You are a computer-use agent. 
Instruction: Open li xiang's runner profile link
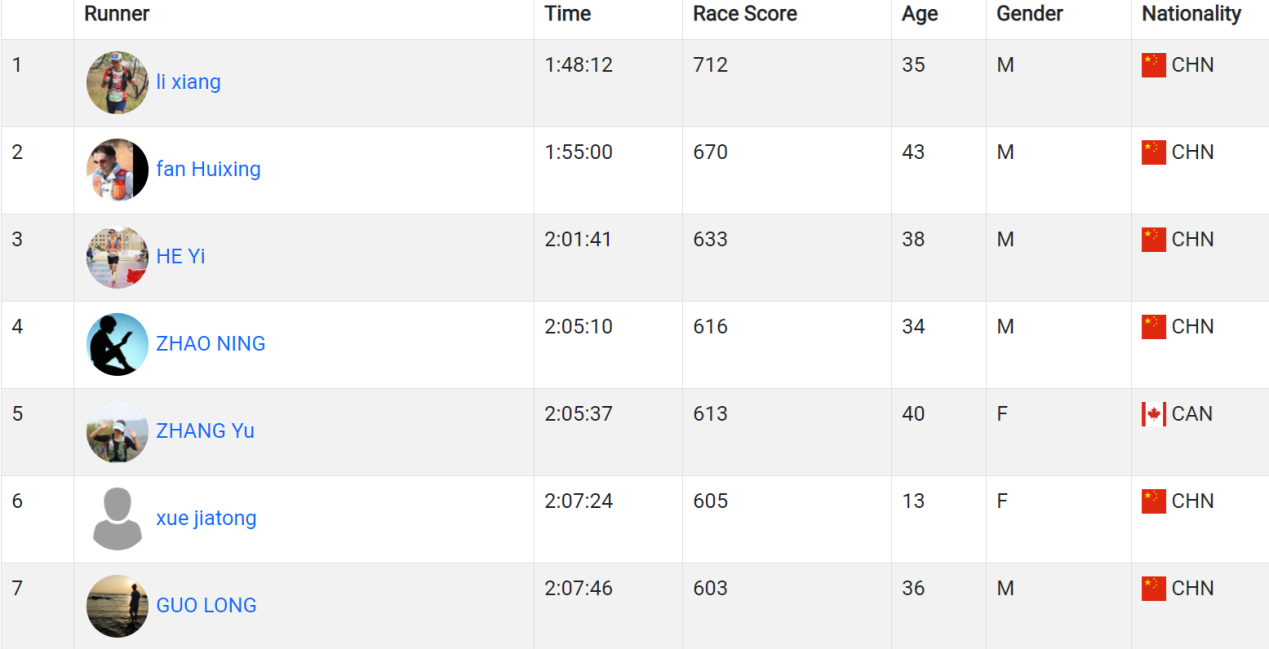click(x=188, y=82)
